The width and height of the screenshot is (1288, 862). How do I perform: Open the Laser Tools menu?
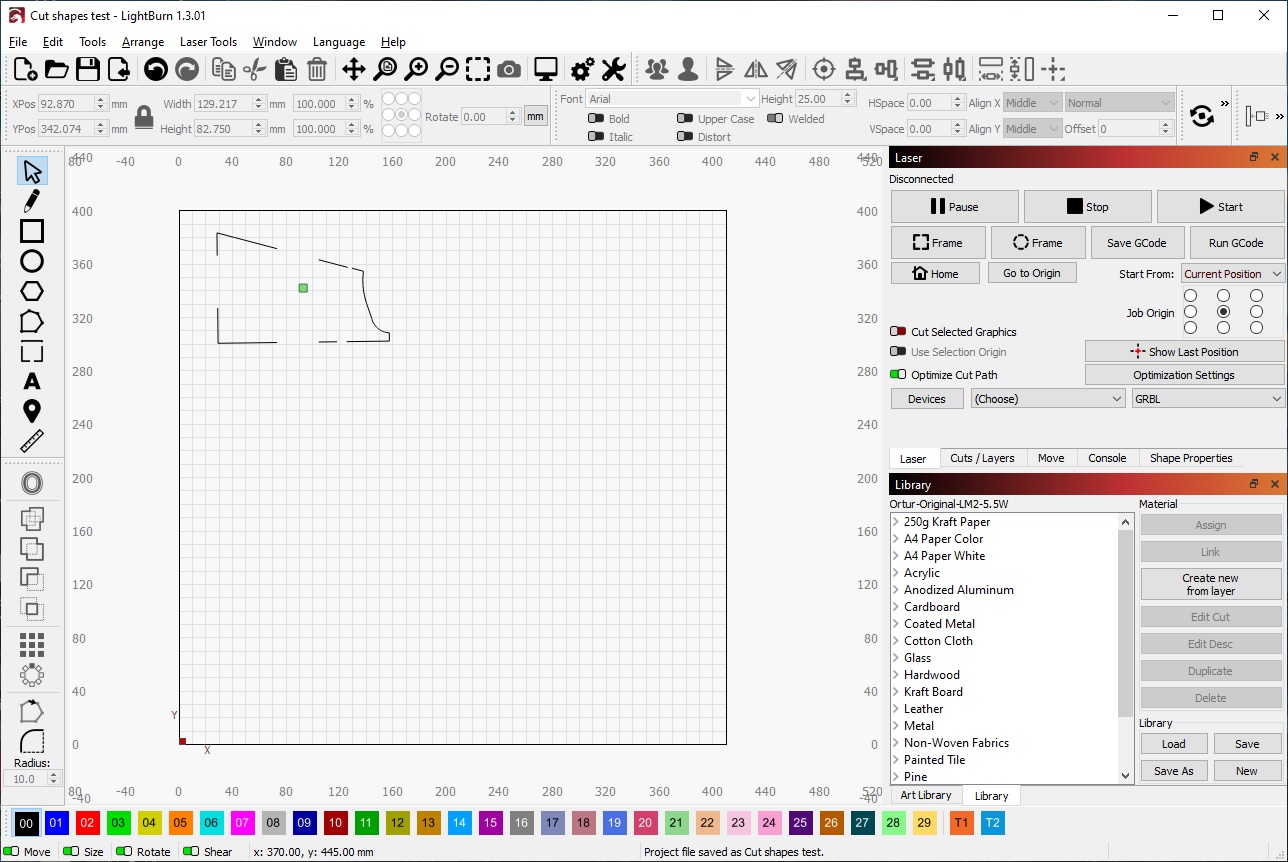pos(208,42)
